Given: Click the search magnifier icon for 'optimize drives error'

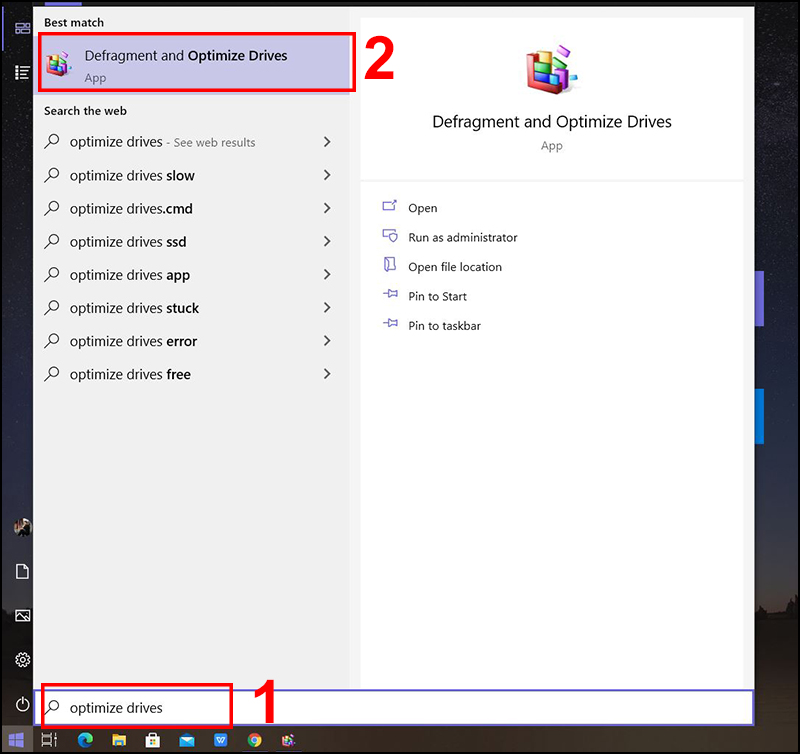Looking at the screenshot, I should (x=52, y=341).
